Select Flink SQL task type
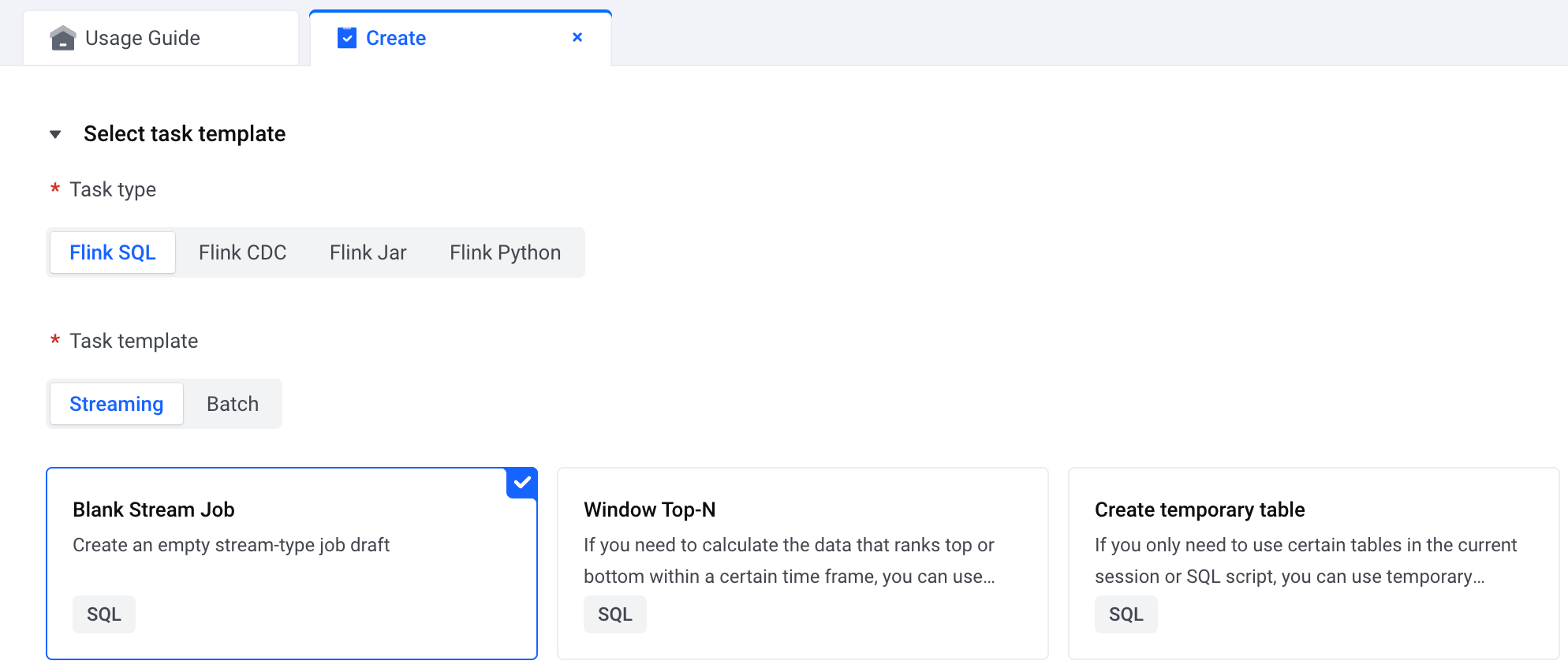The height and width of the screenshot is (672, 1568). coord(113,252)
